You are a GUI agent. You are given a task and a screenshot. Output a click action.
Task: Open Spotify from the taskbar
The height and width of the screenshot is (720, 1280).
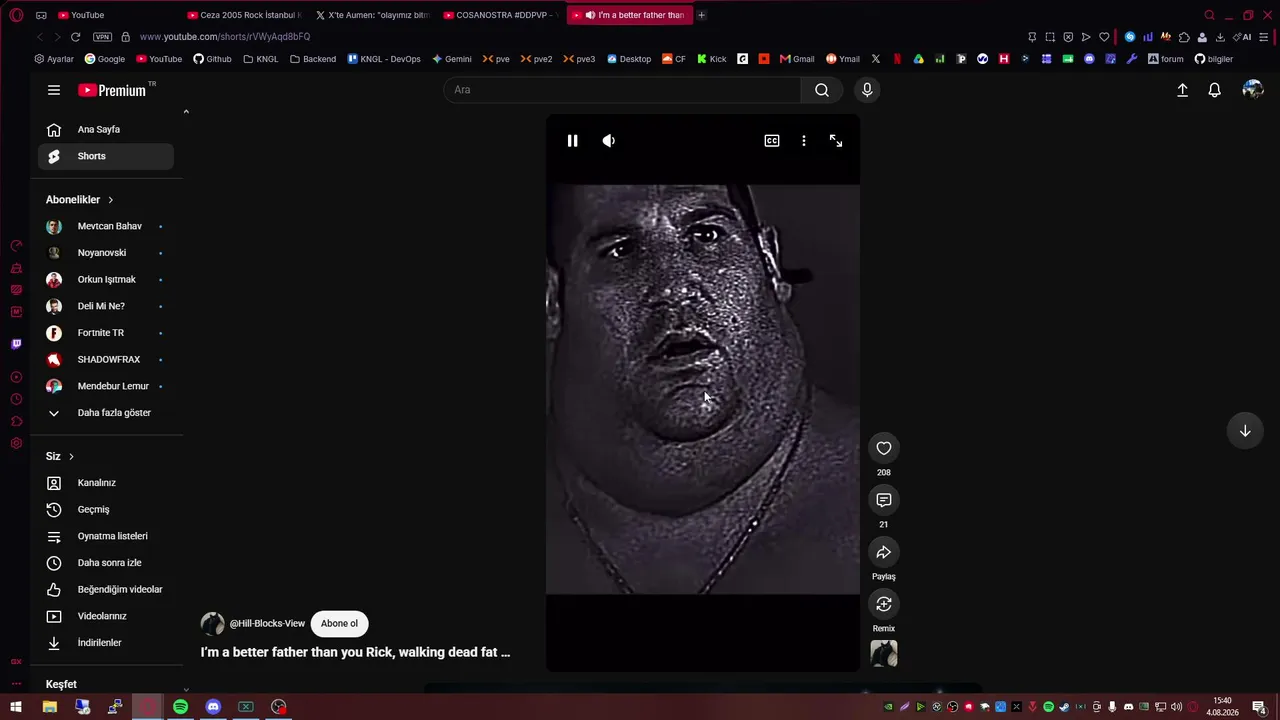[x=180, y=707]
